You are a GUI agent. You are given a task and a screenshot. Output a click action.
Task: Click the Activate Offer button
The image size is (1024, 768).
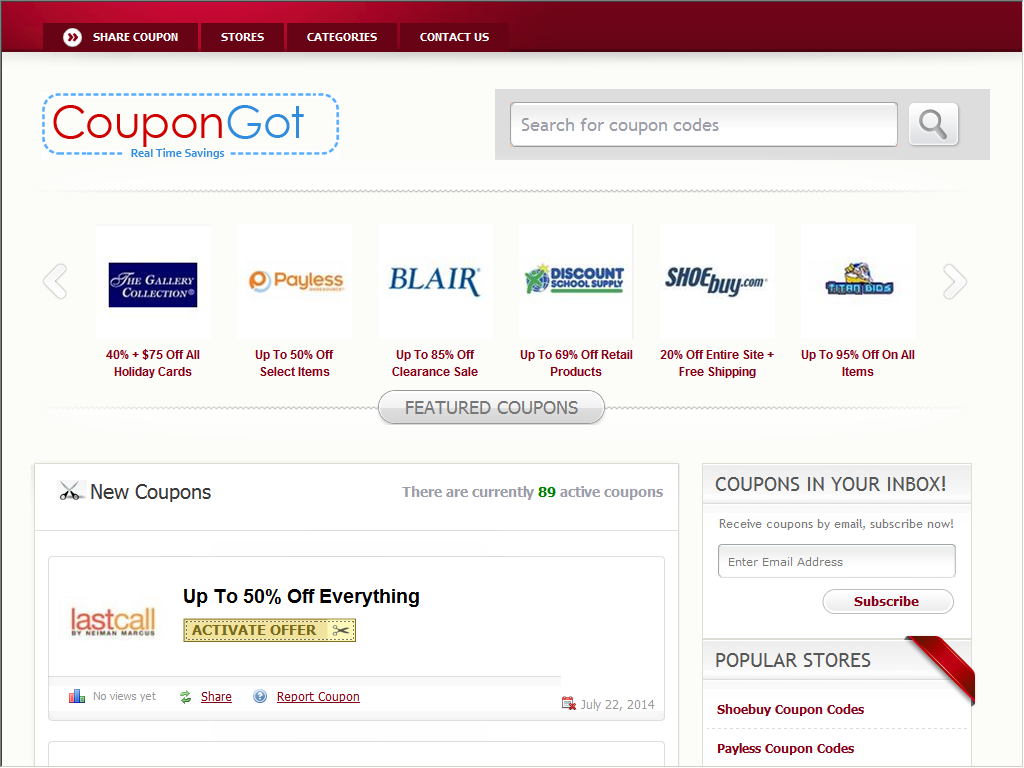pyautogui.click(x=270, y=630)
